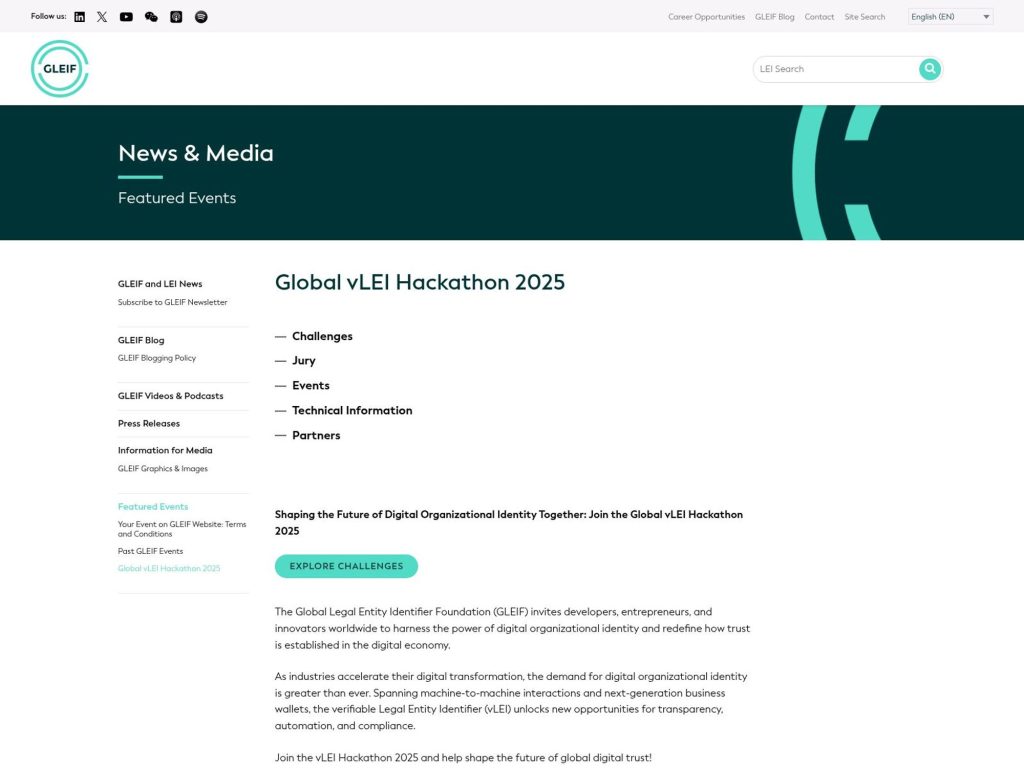Screen dimensions: 1024x768
Task: Click the magnifying glass search icon
Action: 929,69
